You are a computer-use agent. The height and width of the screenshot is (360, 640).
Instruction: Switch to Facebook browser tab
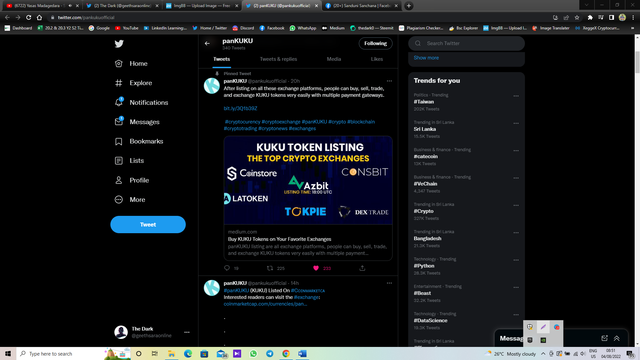(x=362, y=6)
